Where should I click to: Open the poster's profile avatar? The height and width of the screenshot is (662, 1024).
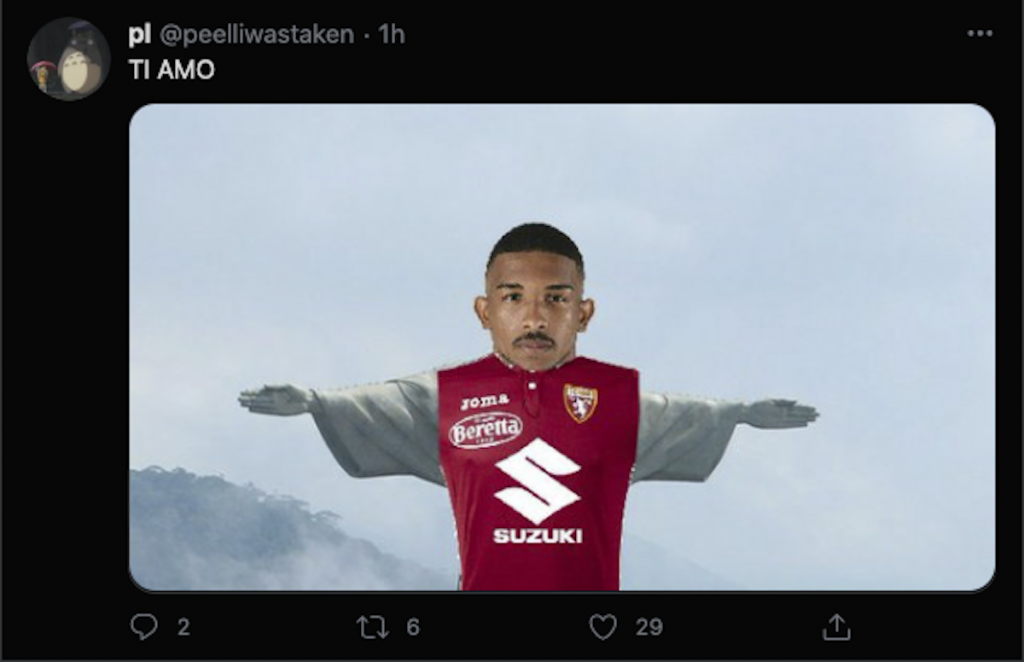click(x=68, y=58)
